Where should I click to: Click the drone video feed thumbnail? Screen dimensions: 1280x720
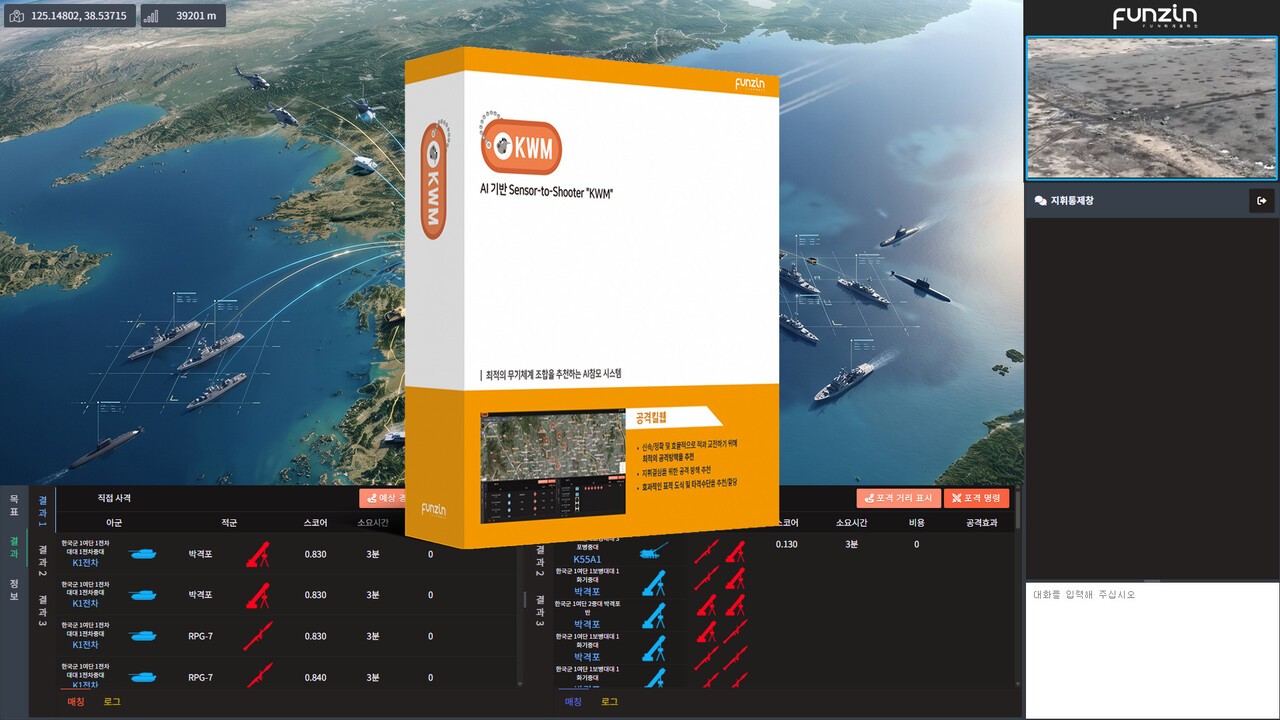[1151, 108]
